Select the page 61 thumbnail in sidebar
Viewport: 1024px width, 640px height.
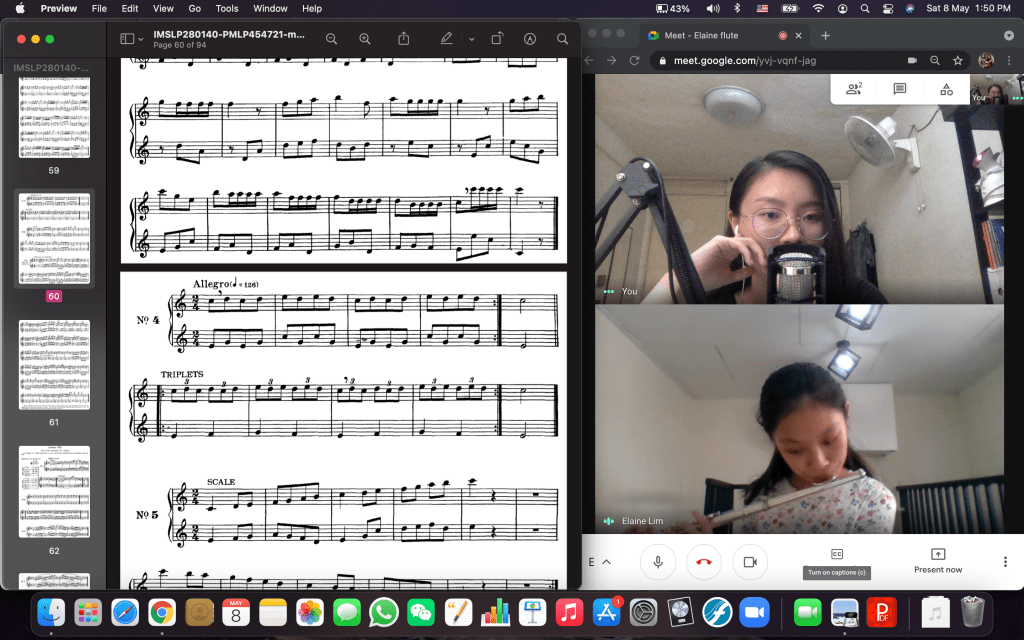pyautogui.click(x=54, y=365)
